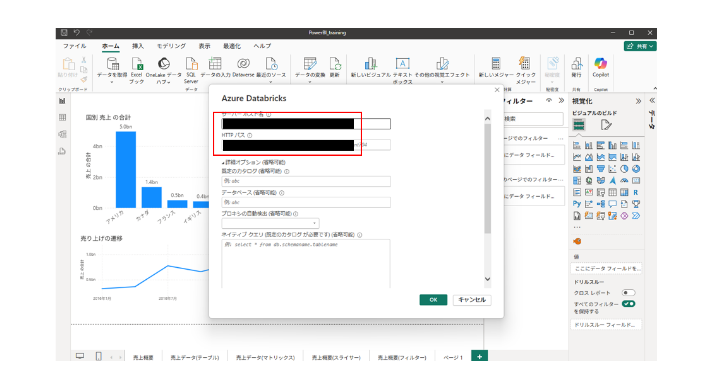The image size is (721, 386).
Task: Click the Undo arrow in title bar
Action: [x=77, y=33]
